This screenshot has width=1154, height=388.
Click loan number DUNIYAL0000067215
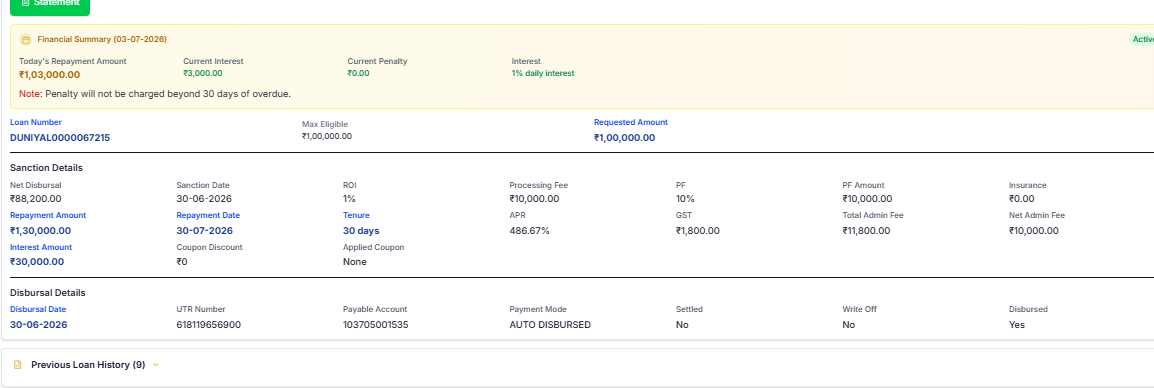(x=60, y=138)
